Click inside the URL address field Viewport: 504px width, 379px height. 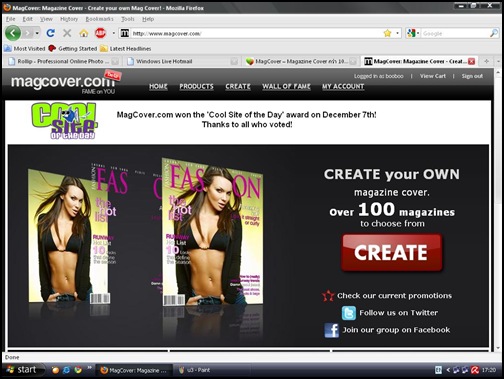pyautogui.click(x=257, y=33)
